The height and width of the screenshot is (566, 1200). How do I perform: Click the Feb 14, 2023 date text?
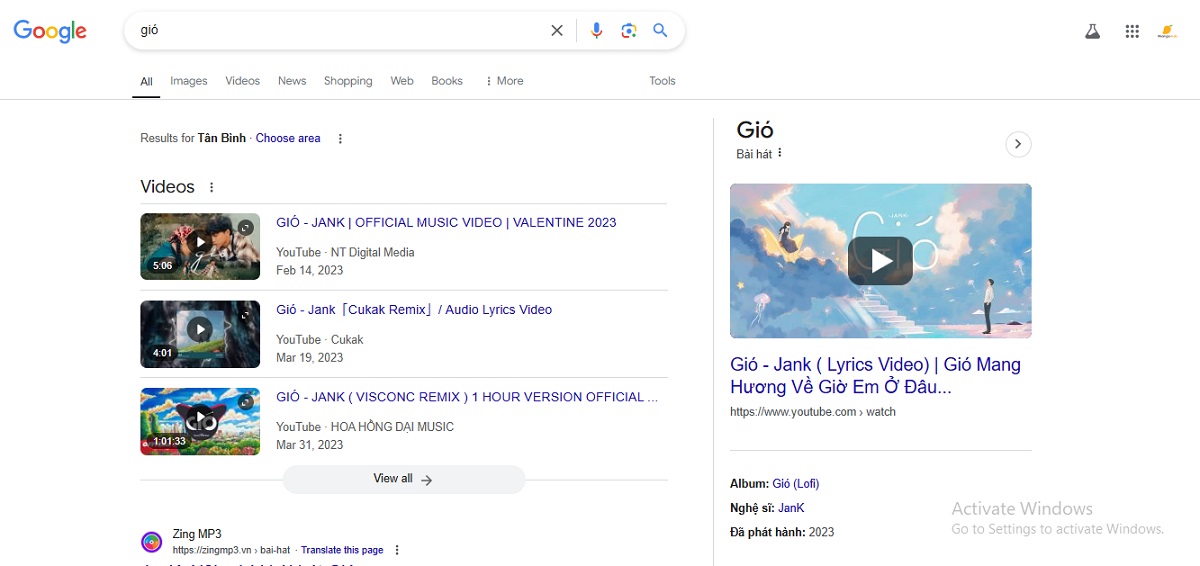click(310, 271)
